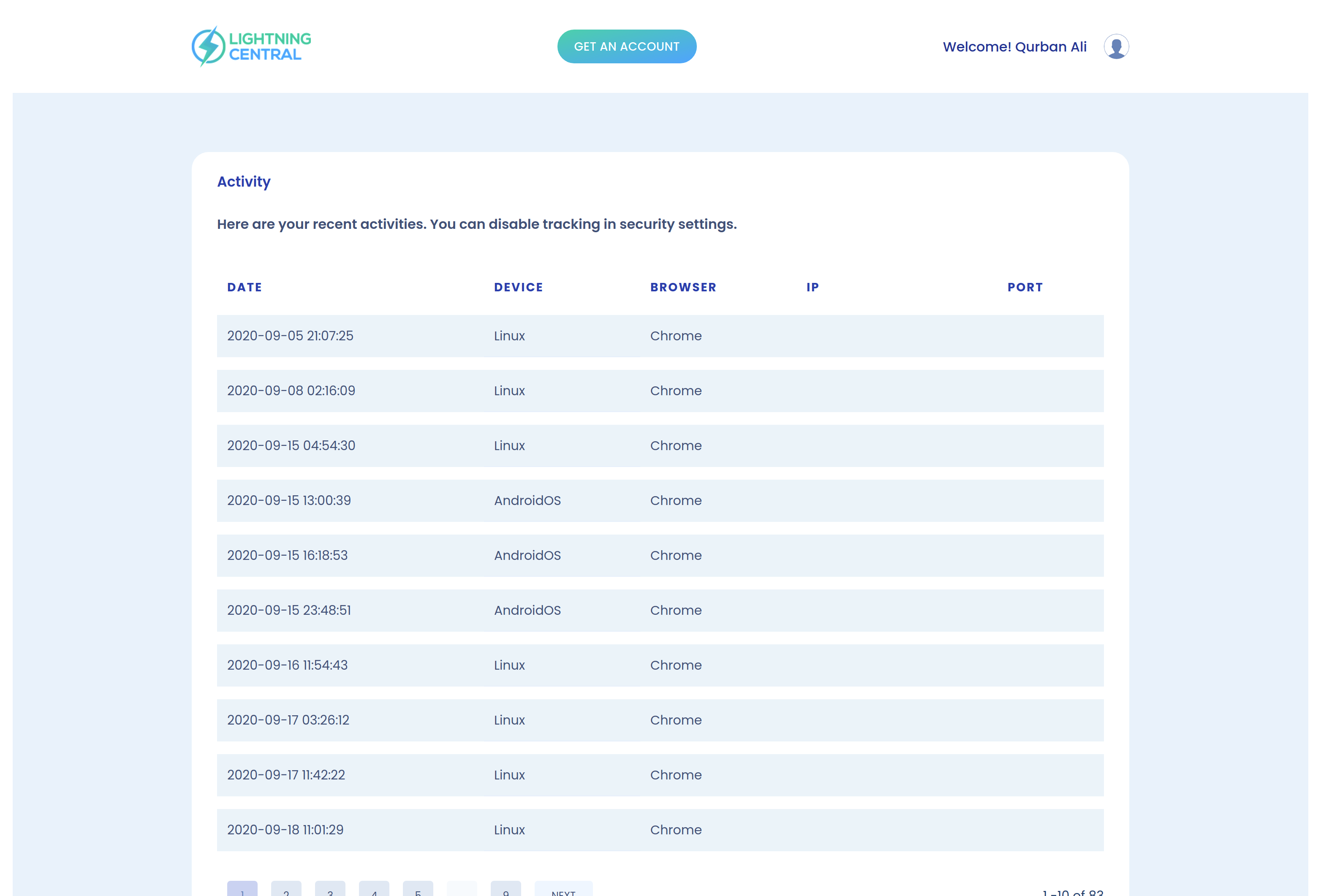Sort the table by DEVICE column

(518, 287)
